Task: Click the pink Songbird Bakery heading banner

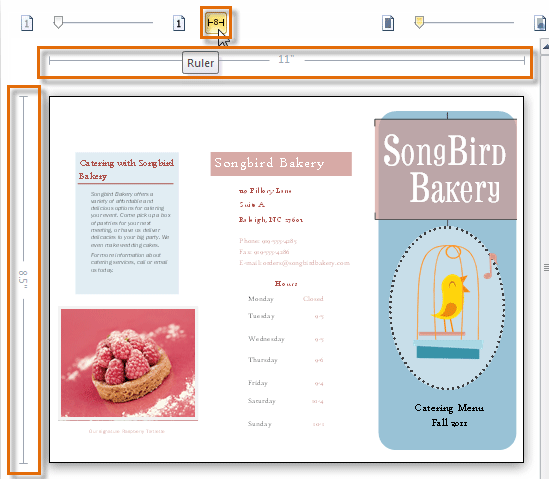Action: coord(281,164)
